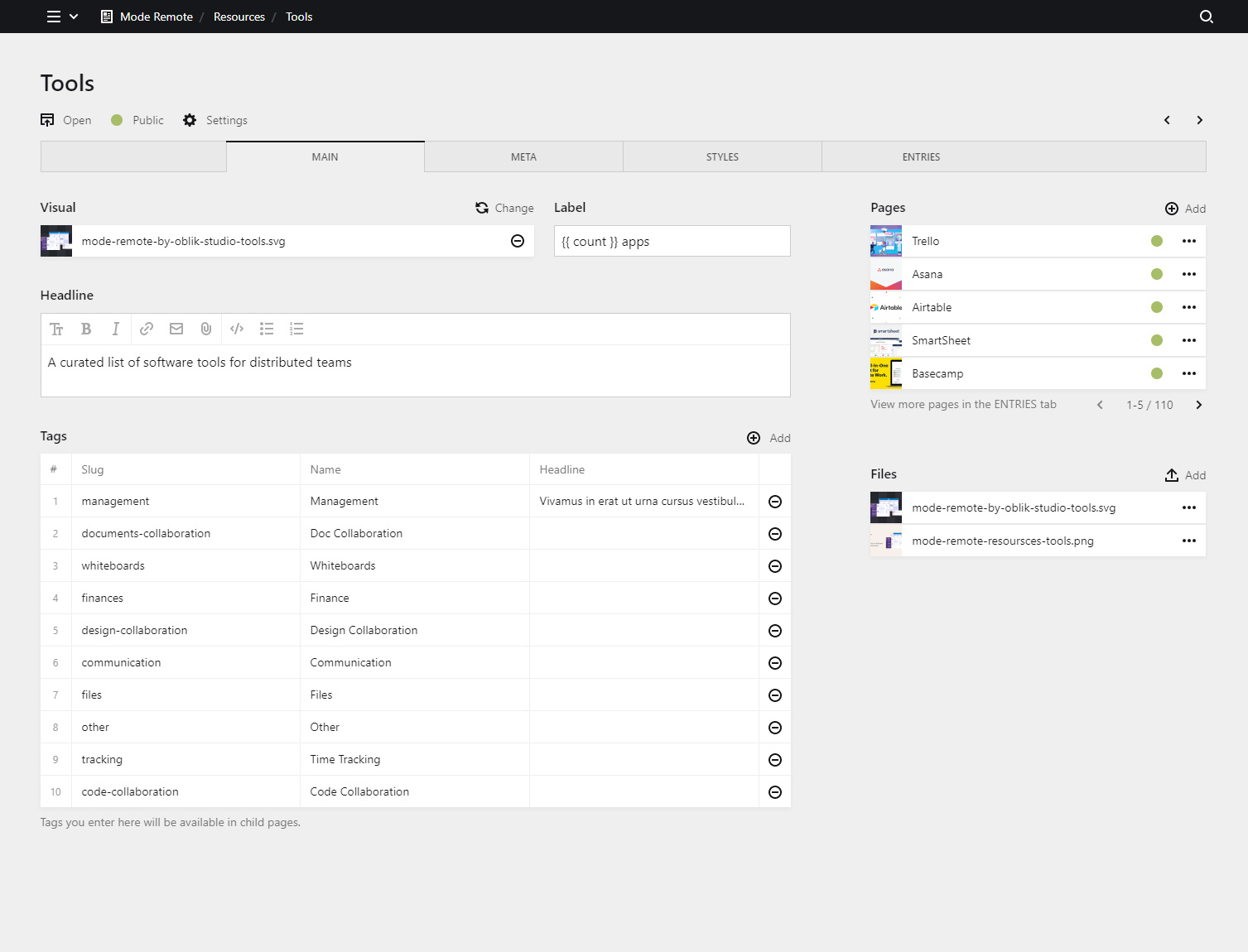Viewport: 1248px width, 952px height.
Task: Remove the whiteboards tag row
Action: [775, 565]
